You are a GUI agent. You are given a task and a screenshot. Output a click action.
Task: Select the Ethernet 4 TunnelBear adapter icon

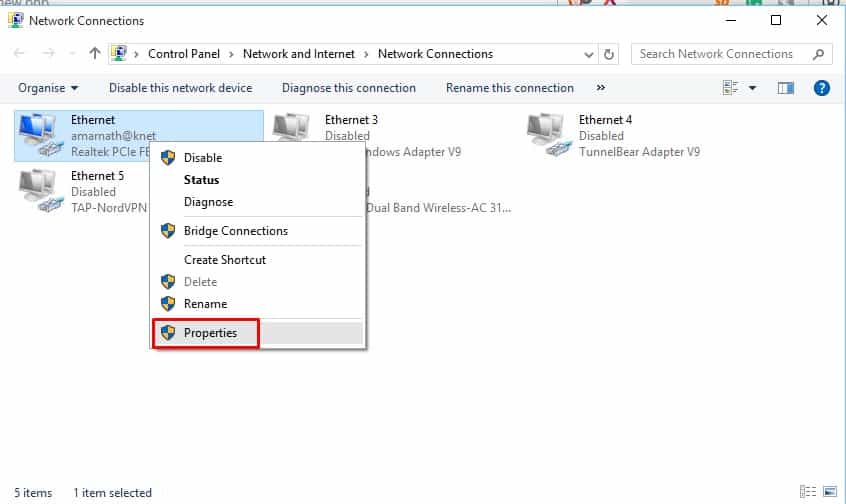pyautogui.click(x=549, y=135)
